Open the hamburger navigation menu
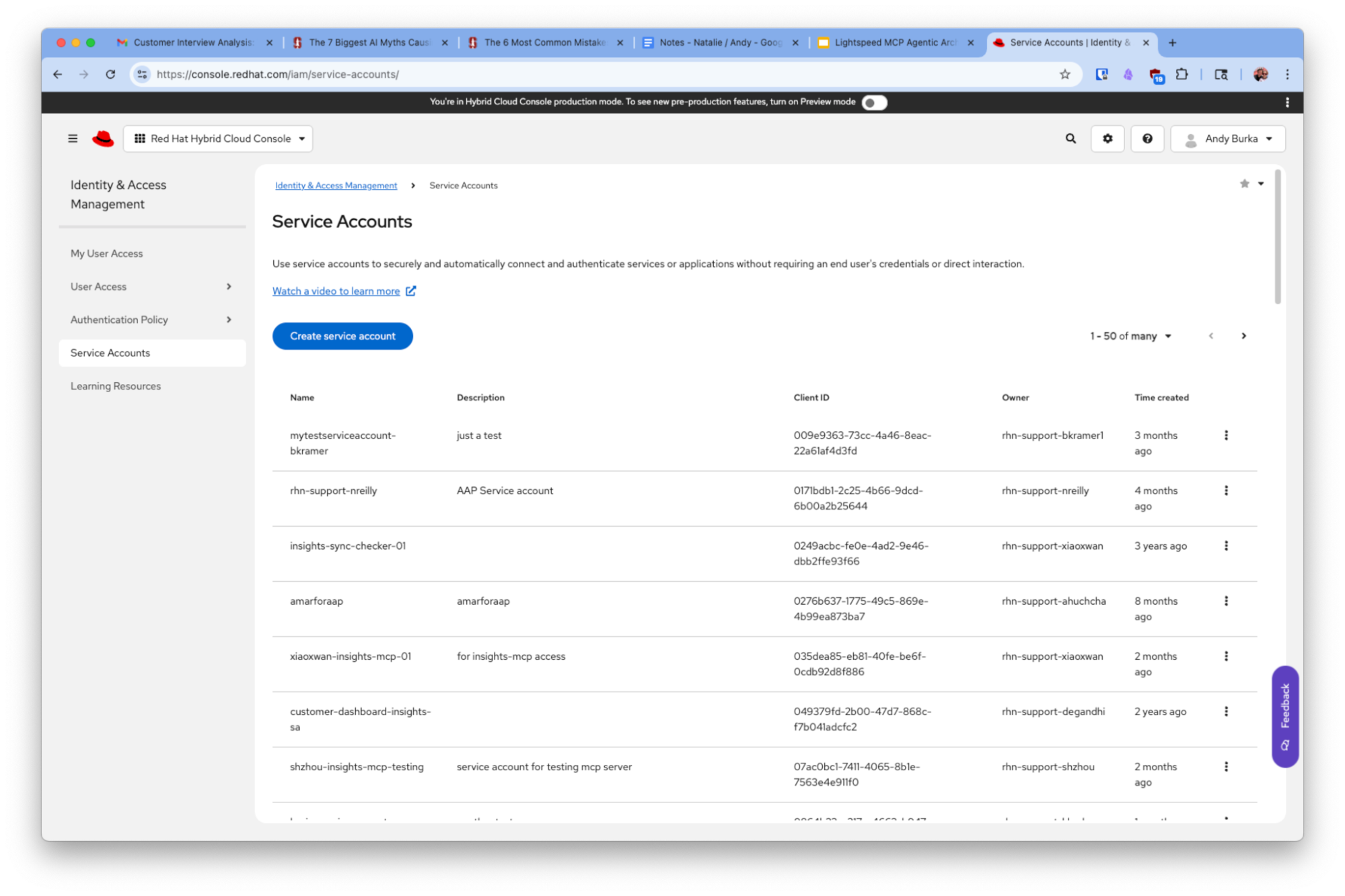 click(x=73, y=139)
